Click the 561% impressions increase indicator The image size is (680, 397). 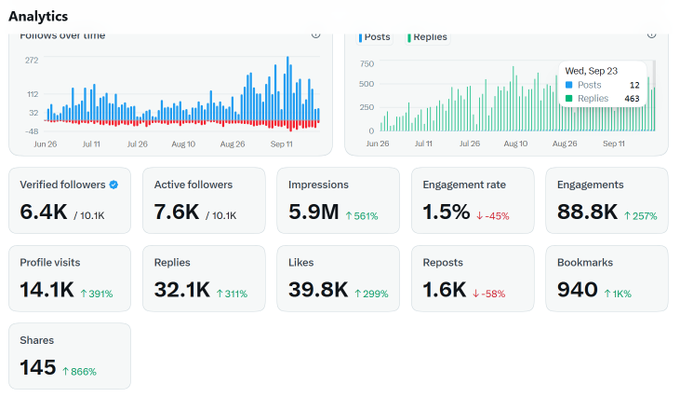coord(362,216)
